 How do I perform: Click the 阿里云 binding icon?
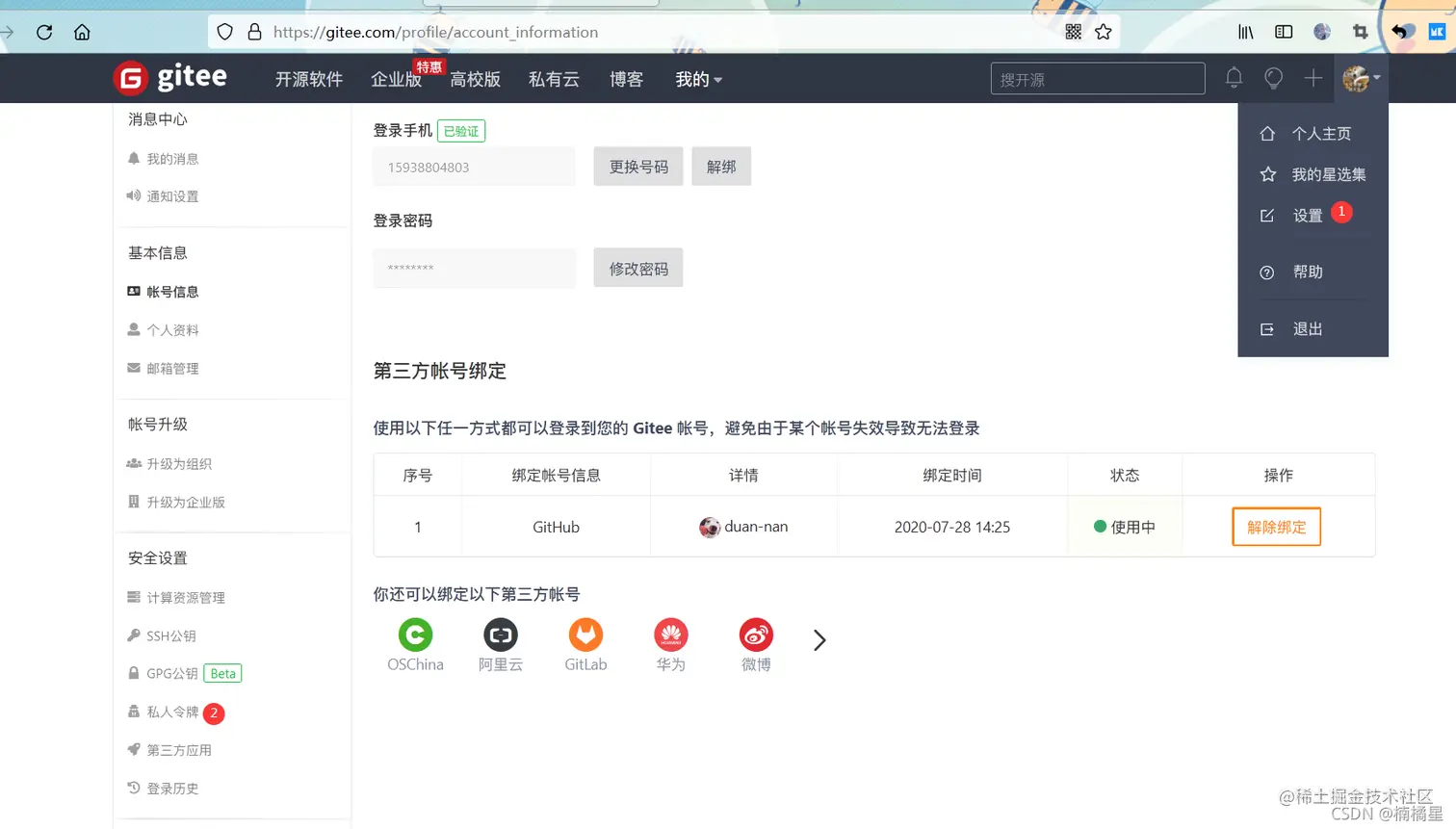tap(500, 635)
